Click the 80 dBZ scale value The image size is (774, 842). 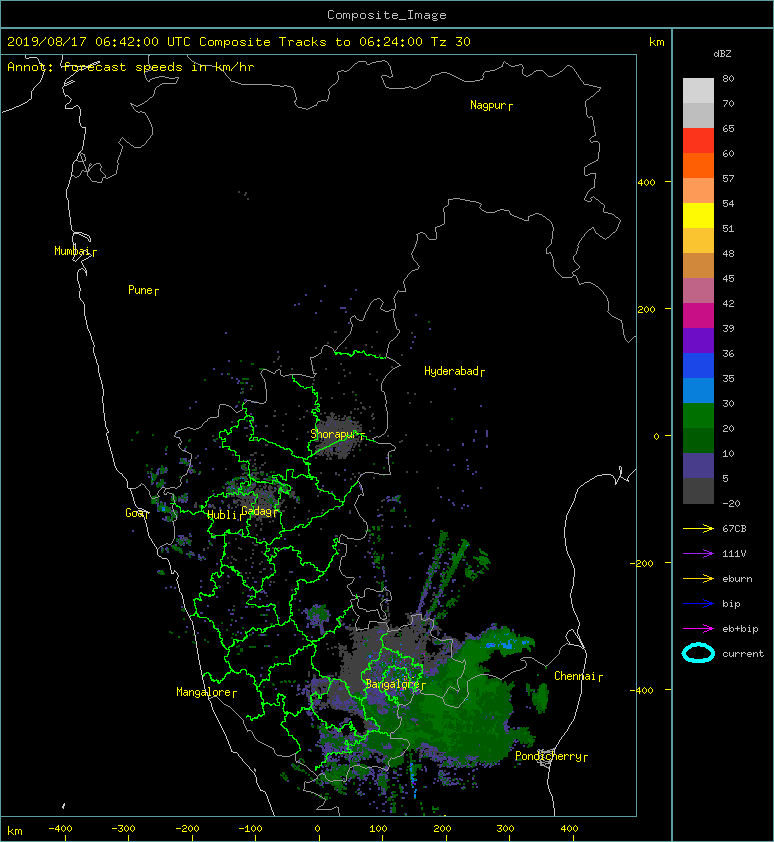tap(728, 78)
